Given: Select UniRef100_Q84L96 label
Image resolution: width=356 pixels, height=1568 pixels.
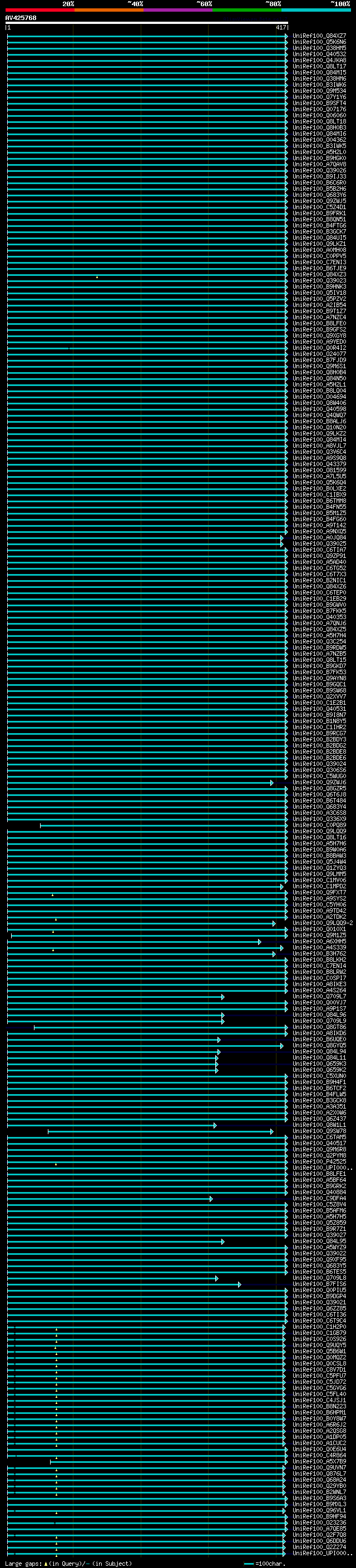Looking at the screenshot, I should [x=319, y=1015].
